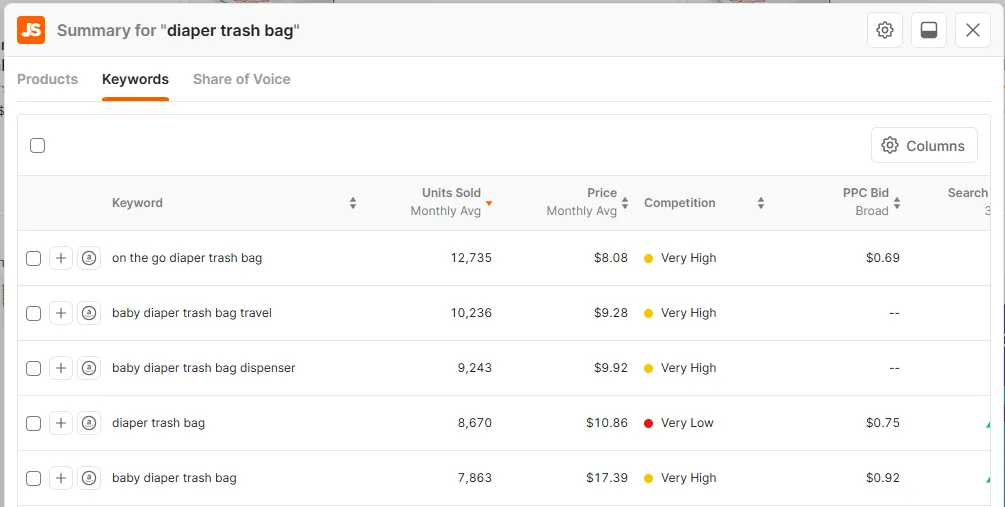Screen dimensions: 1005x507
Task: Open settings via the gear icon in header
Action: tap(884, 30)
